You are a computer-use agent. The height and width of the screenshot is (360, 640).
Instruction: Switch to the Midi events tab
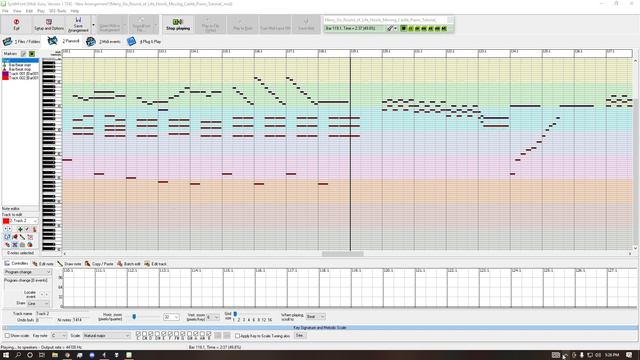pyautogui.click(x=103, y=41)
